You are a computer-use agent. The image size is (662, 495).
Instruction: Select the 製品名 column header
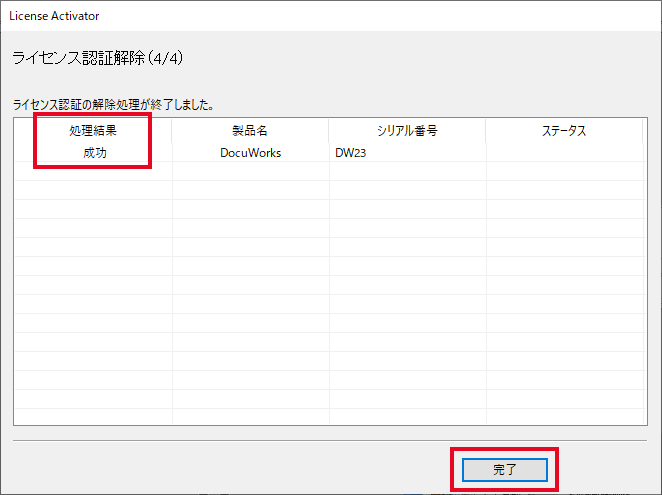pos(250,131)
